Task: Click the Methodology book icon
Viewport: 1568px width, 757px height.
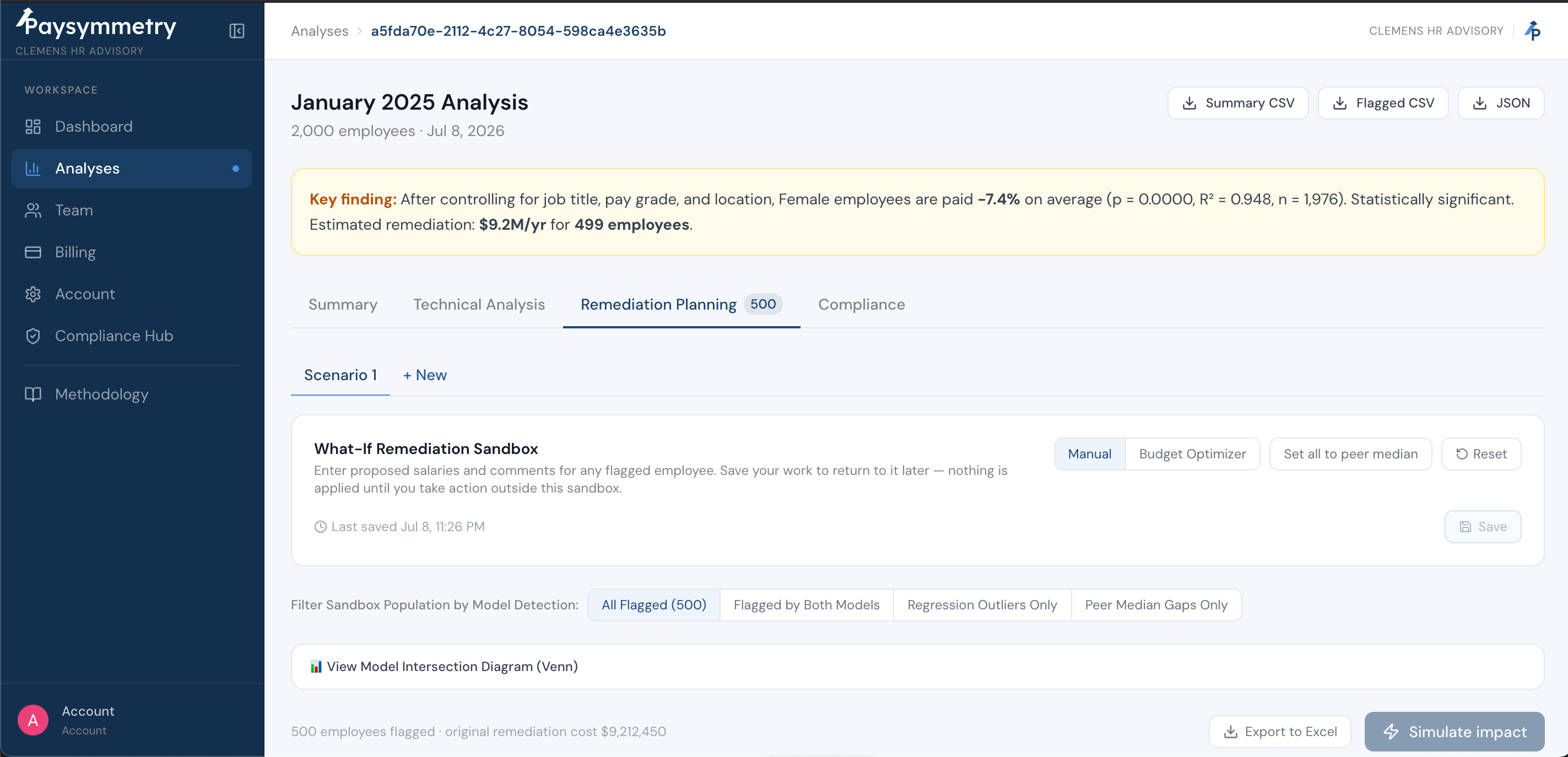Action: (33, 394)
